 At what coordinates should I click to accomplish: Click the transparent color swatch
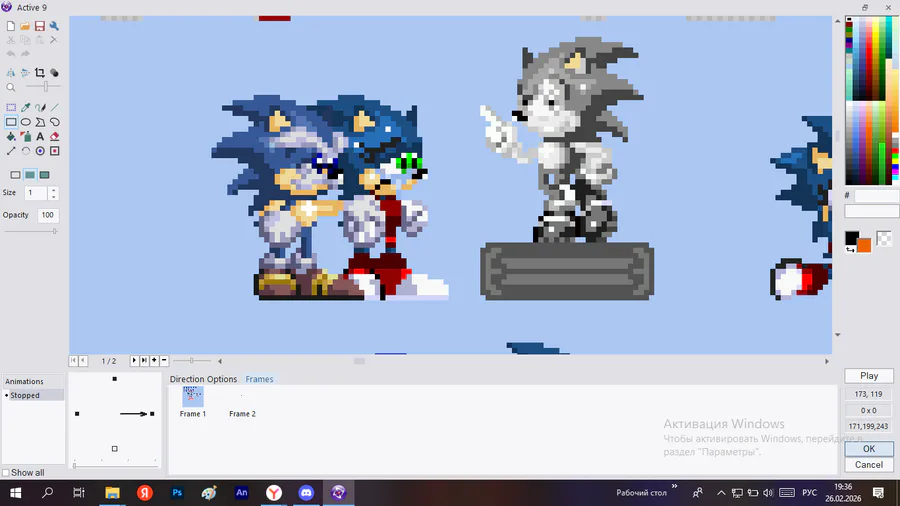coord(884,238)
